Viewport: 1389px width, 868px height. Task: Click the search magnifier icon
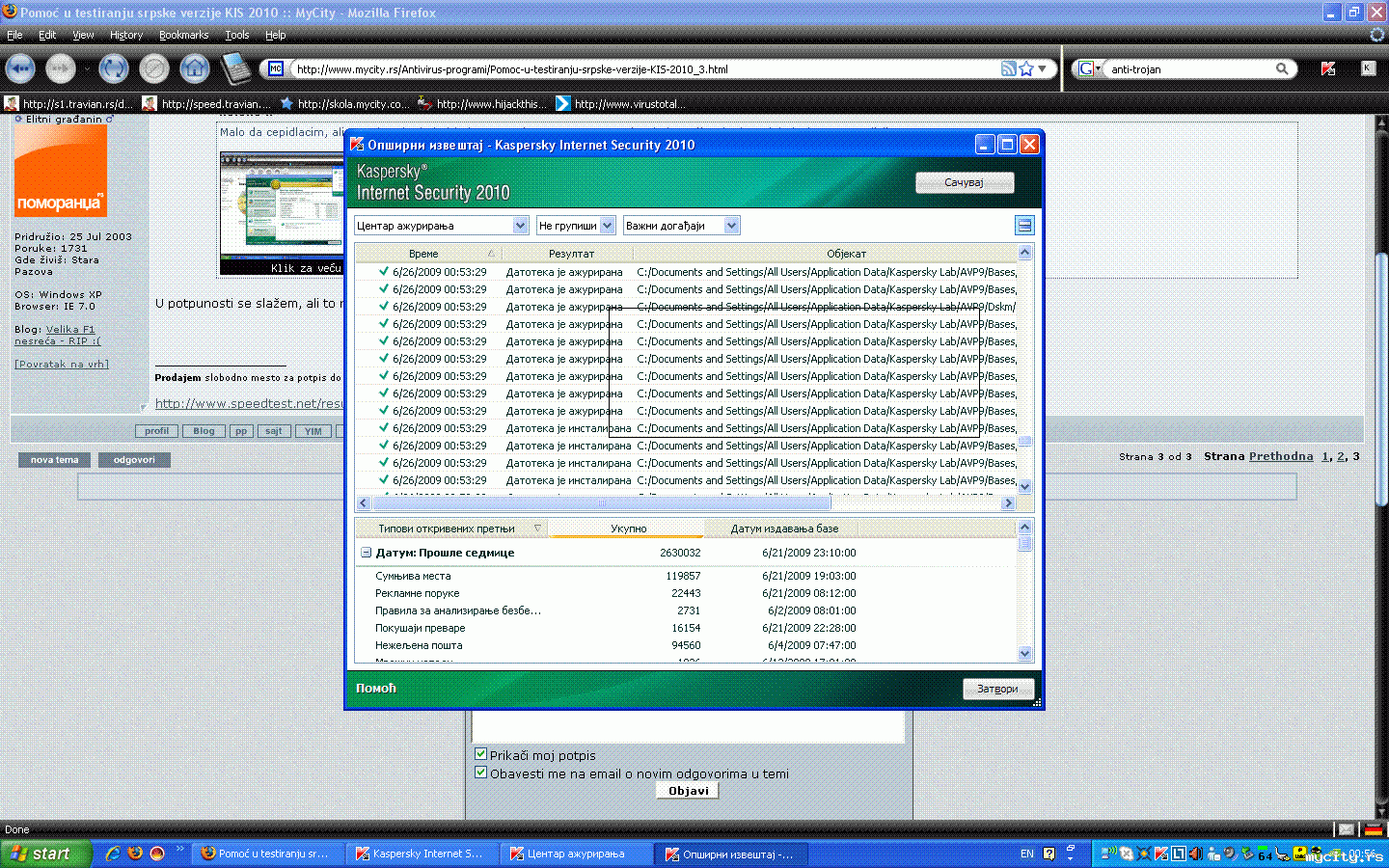point(1282,68)
